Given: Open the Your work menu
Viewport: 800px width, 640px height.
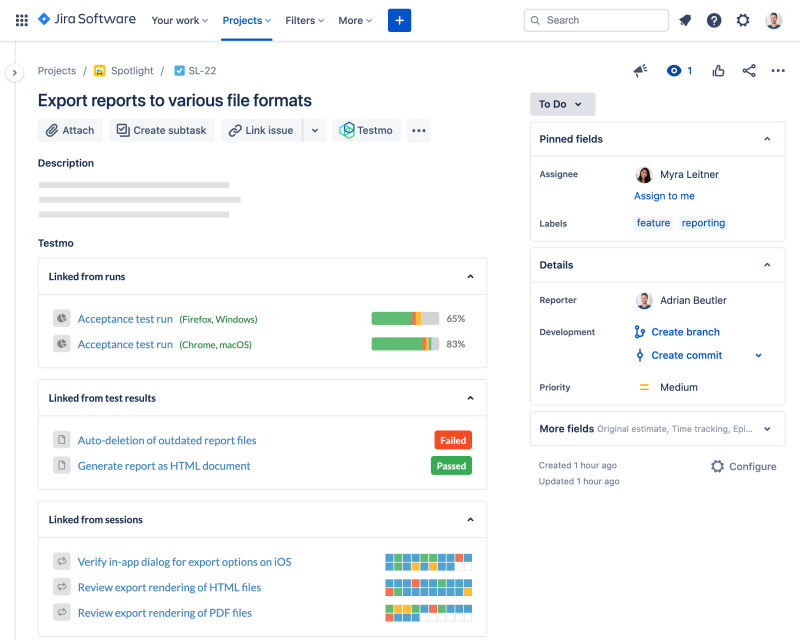Looking at the screenshot, I should 180,20.
